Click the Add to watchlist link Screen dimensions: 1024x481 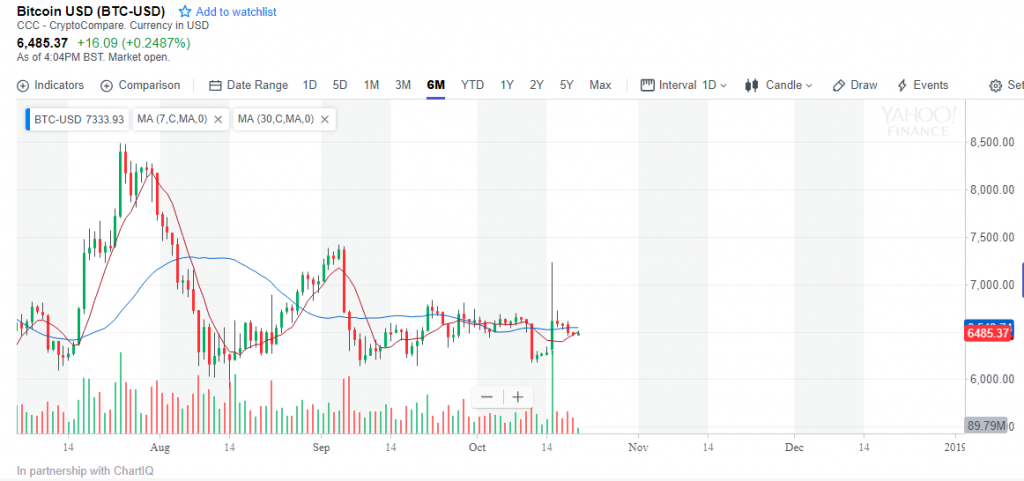click(236, 12)
